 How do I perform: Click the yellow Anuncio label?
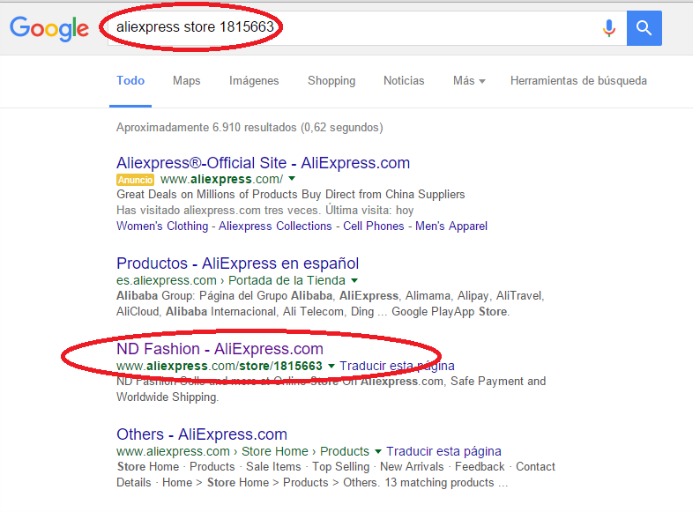click(x=135, y=179)
